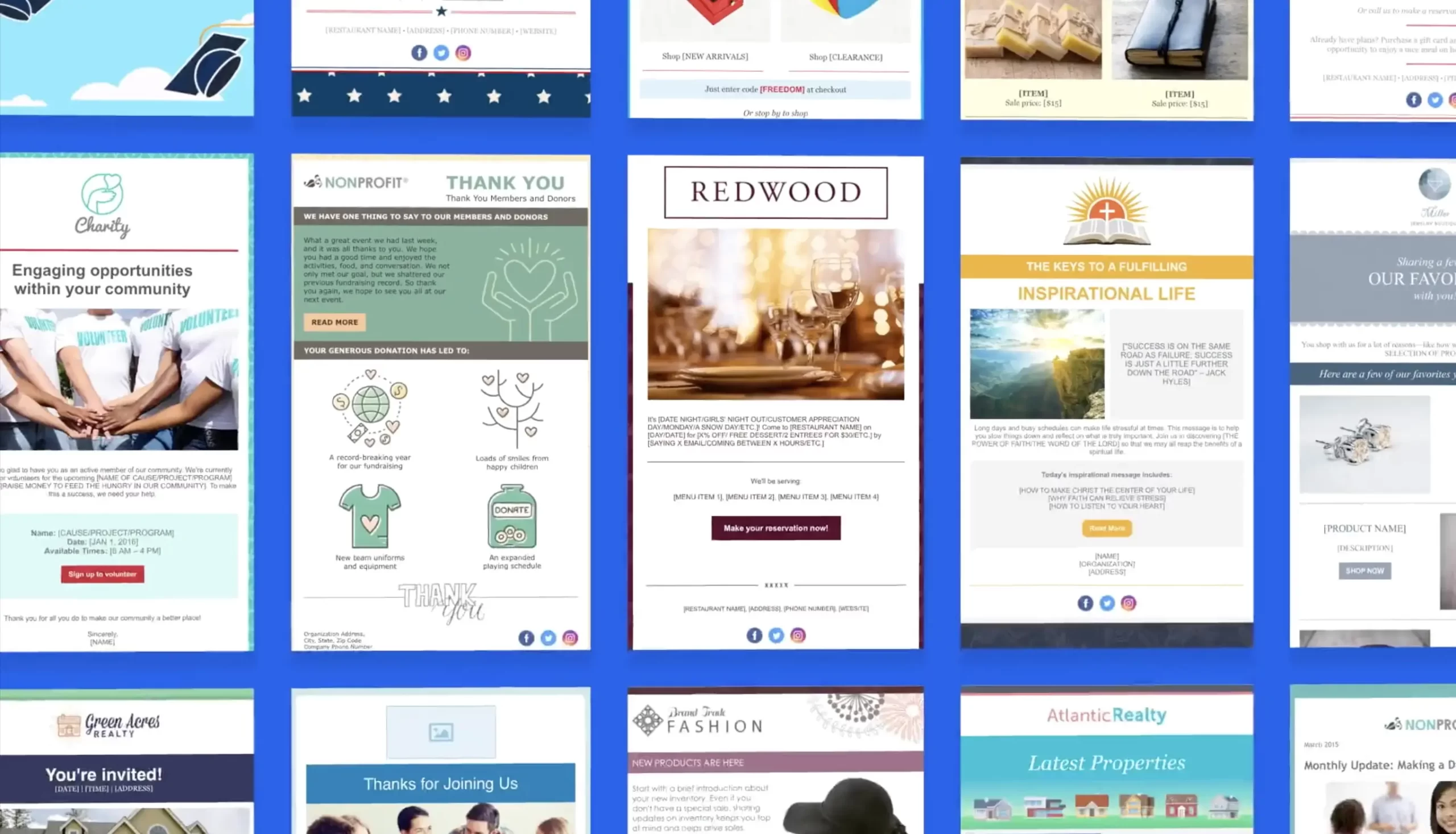Expand the Atlantic Realty latest properties template
The width and height of the screenshot is (1456, 834).
pos(1107,762)
